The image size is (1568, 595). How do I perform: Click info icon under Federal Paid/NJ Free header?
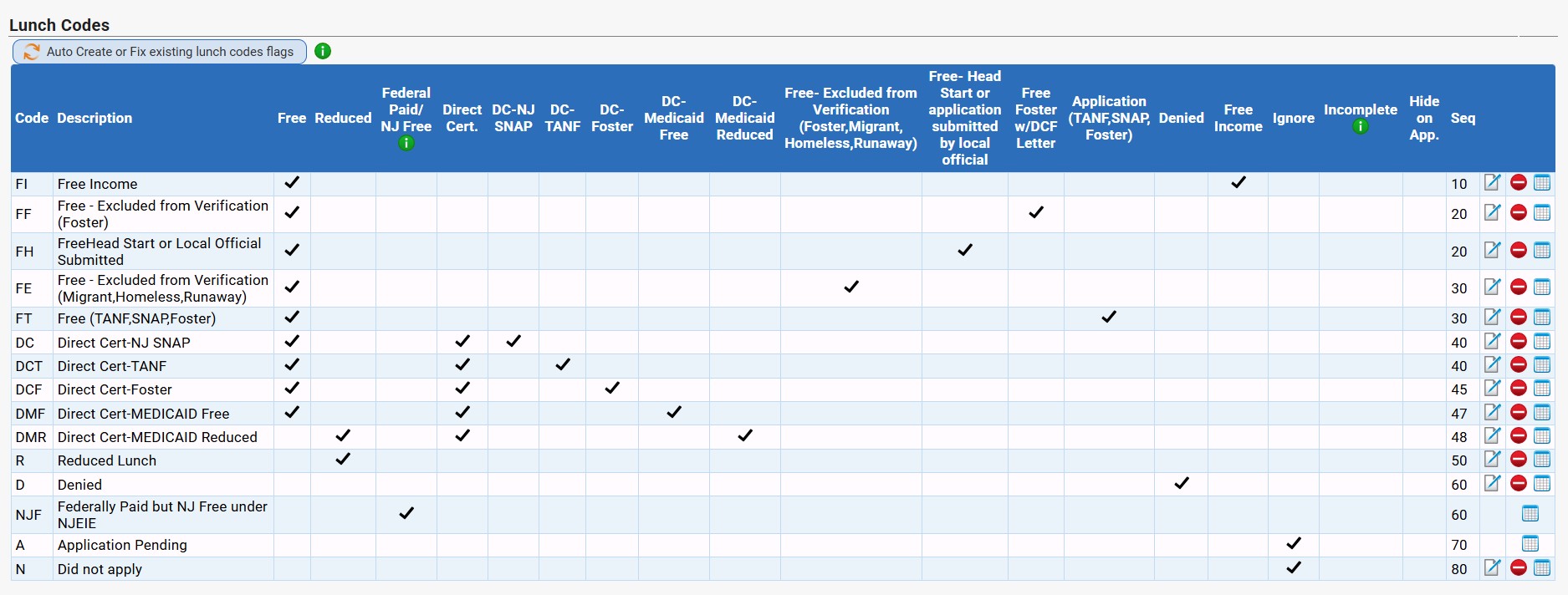[406, 143]
